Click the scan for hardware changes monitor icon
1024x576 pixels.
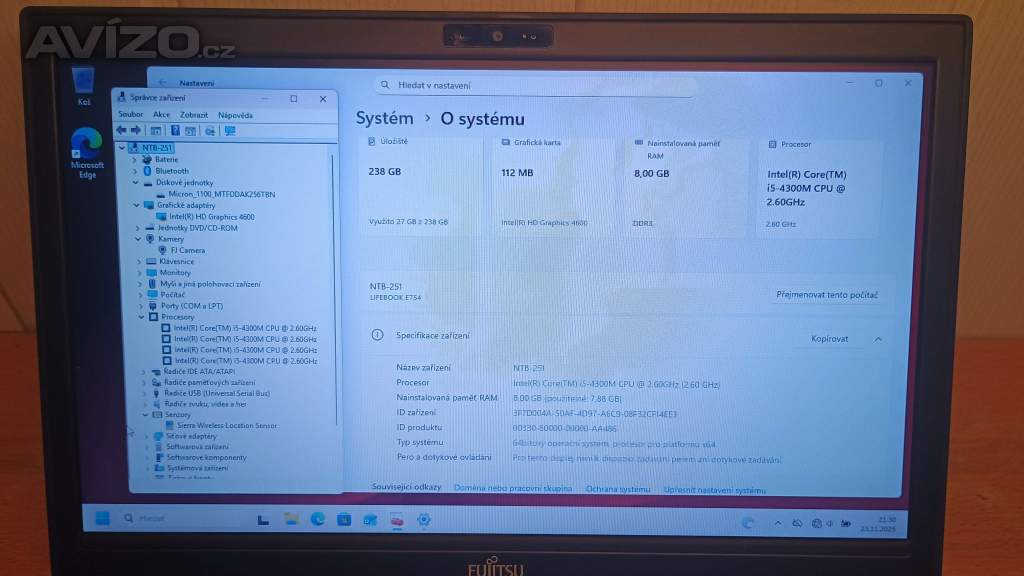pyautogui.click(x=230, y=130)
